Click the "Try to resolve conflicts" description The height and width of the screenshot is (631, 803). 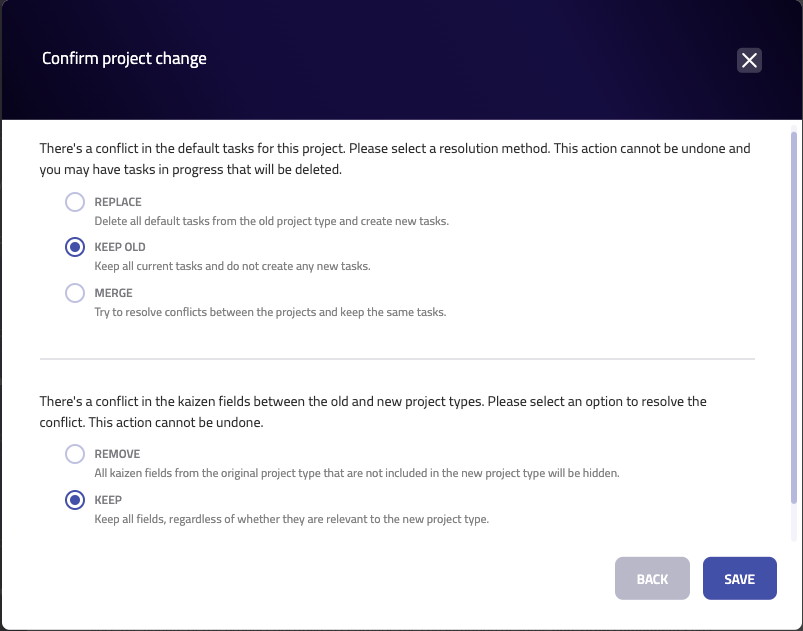(270, 311)
